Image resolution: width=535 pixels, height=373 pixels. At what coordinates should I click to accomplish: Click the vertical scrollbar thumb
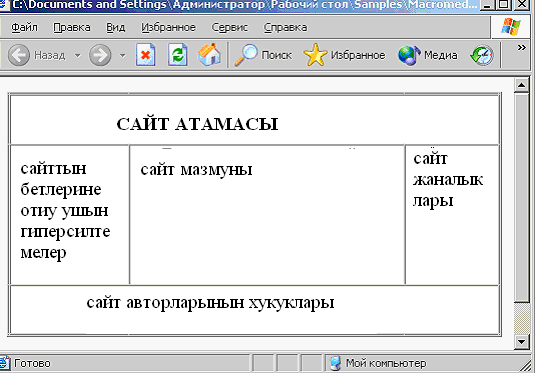(521, 197)
